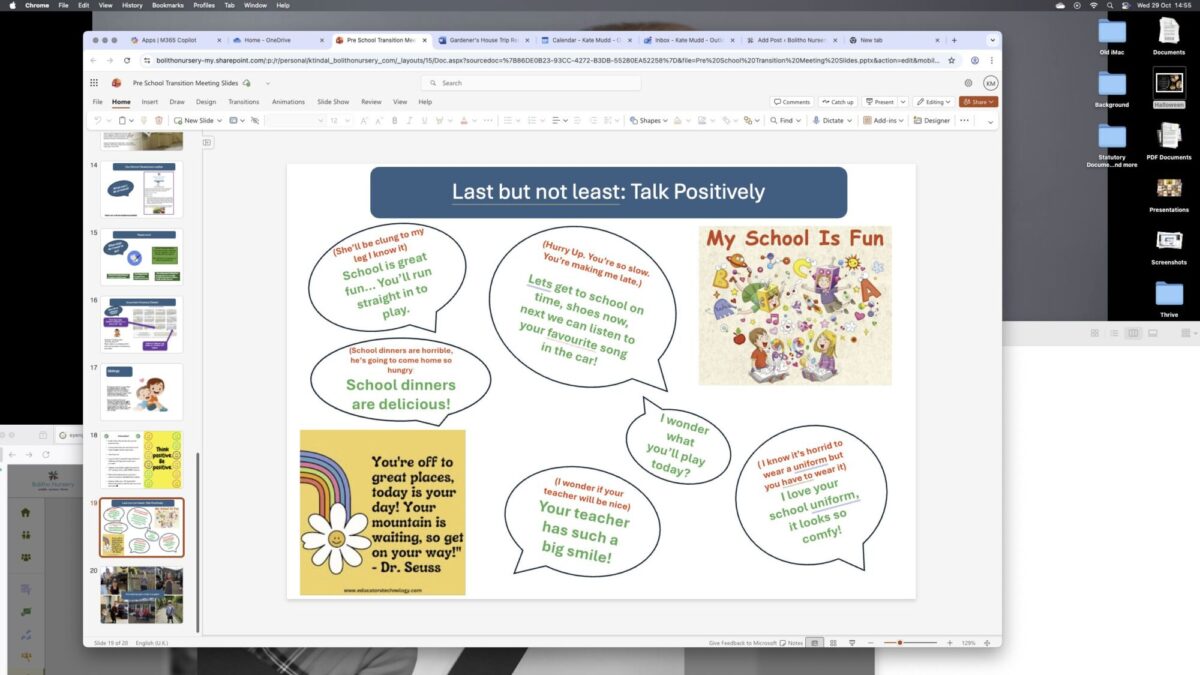Click the Dictate microphone icon
Screen dimensions: 1200x675
(x=813, y=120)
